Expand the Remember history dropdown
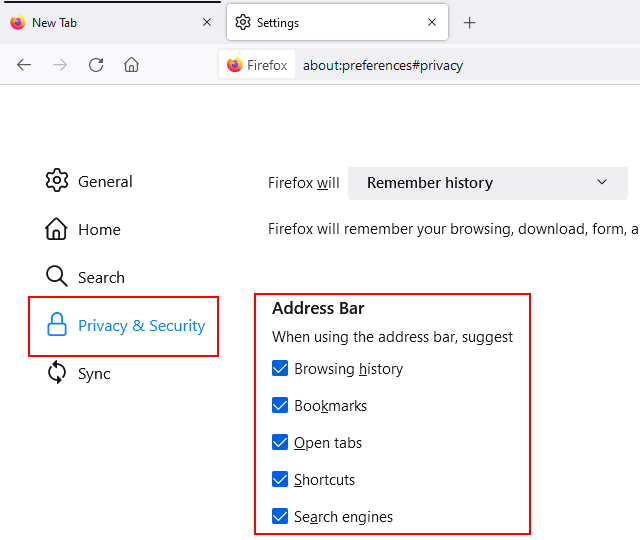The width and height of the screenshot is (640, 540). (x=487, y=183)
